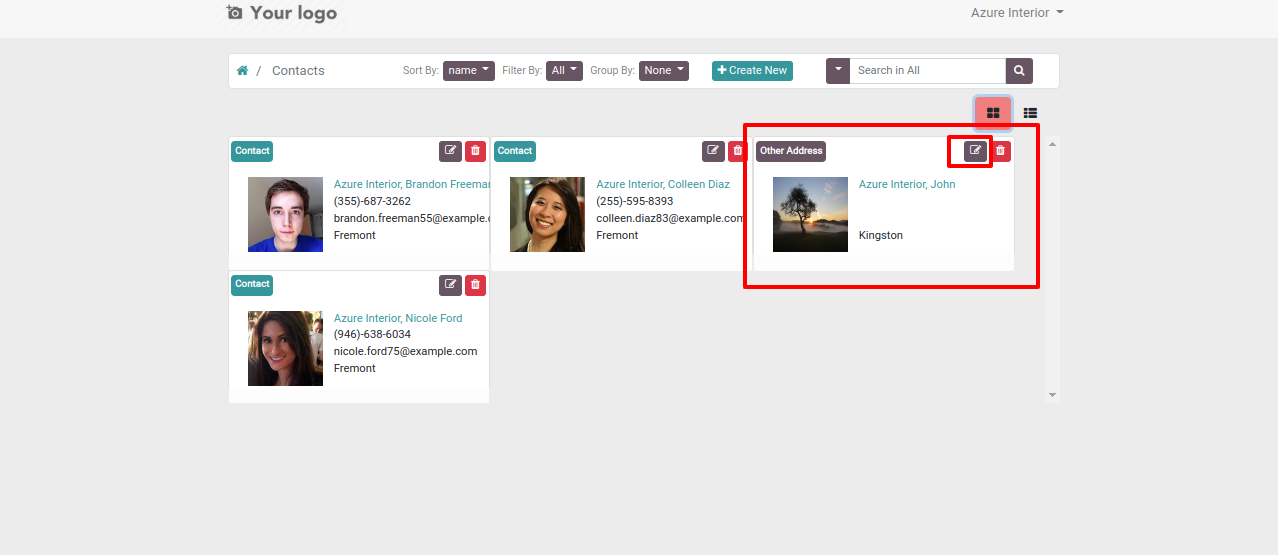Click the Create New button
Screen dimensions: 1278x555
coord(752,71)
